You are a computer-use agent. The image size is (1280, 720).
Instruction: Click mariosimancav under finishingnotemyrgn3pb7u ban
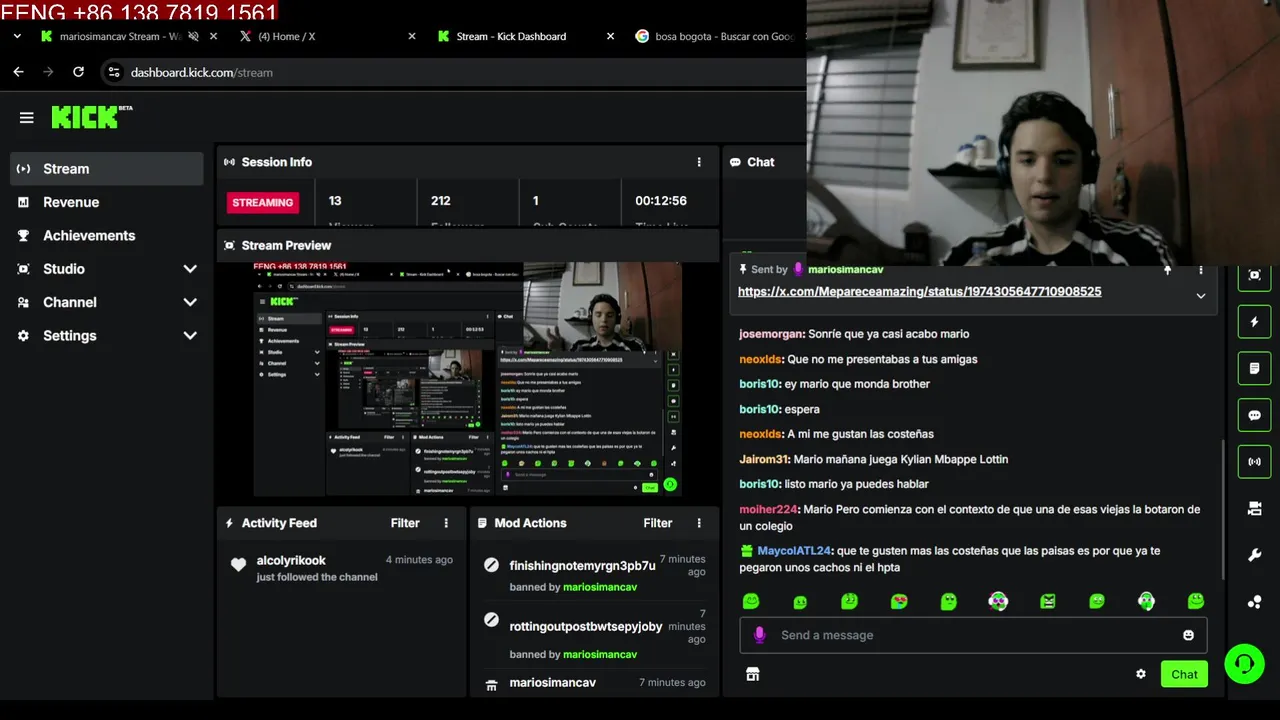[600, 587]
